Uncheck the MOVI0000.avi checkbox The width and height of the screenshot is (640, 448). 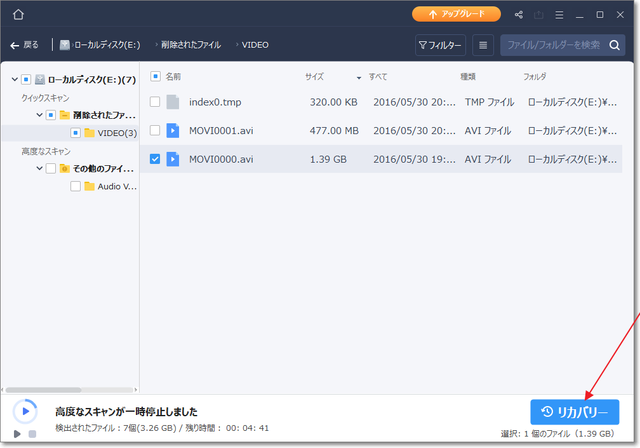(x=154, y=158)
